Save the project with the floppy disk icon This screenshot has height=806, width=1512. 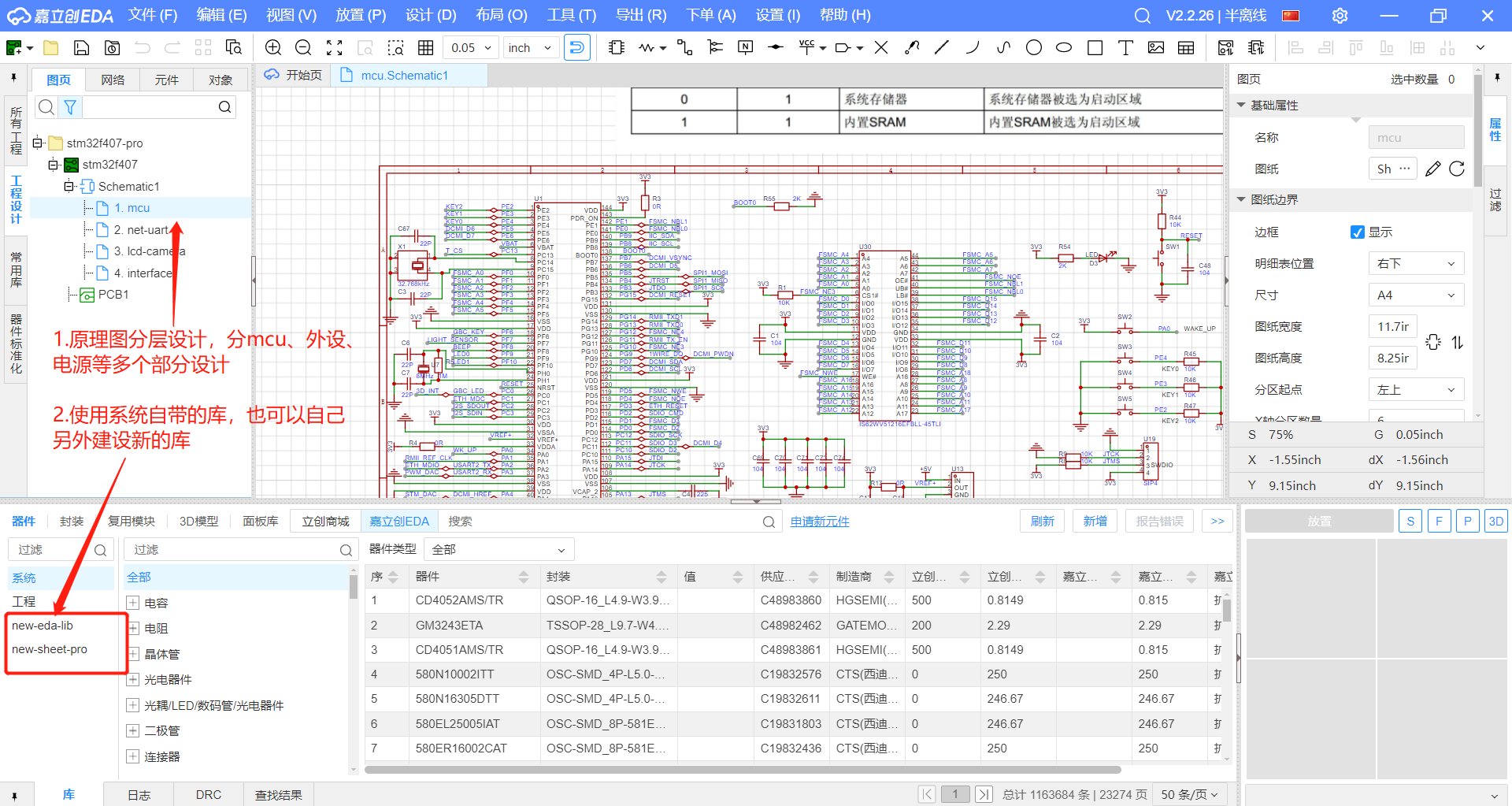pyautogui.click(x=81, y=48)
